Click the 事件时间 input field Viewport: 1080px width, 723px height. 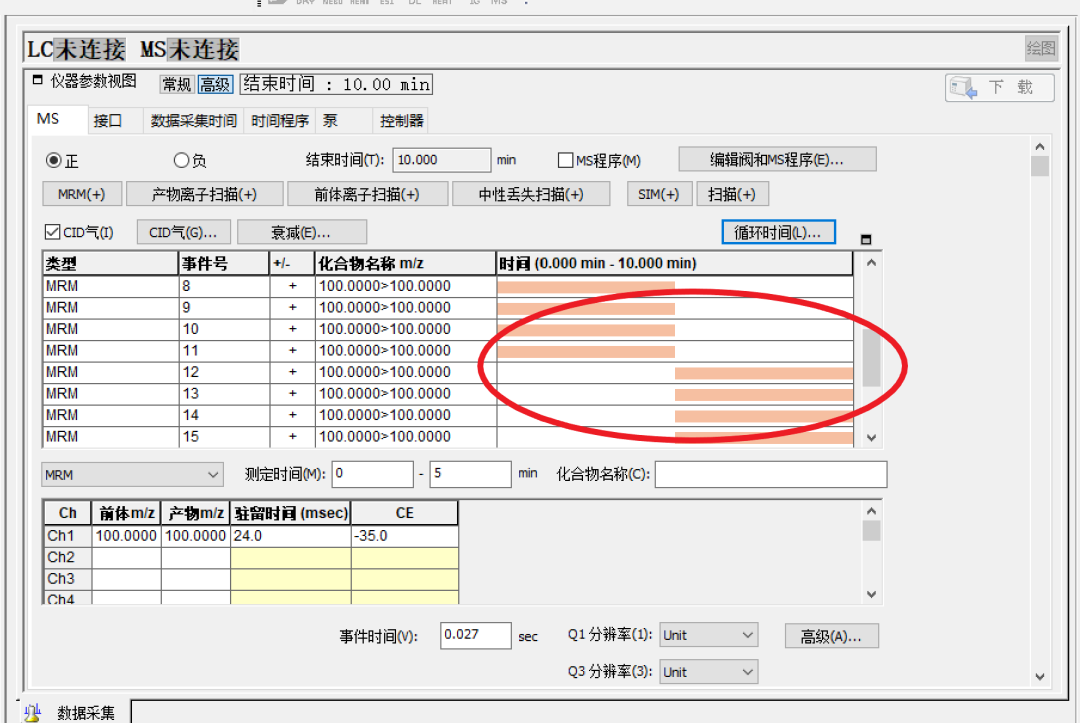click(475, 635)
